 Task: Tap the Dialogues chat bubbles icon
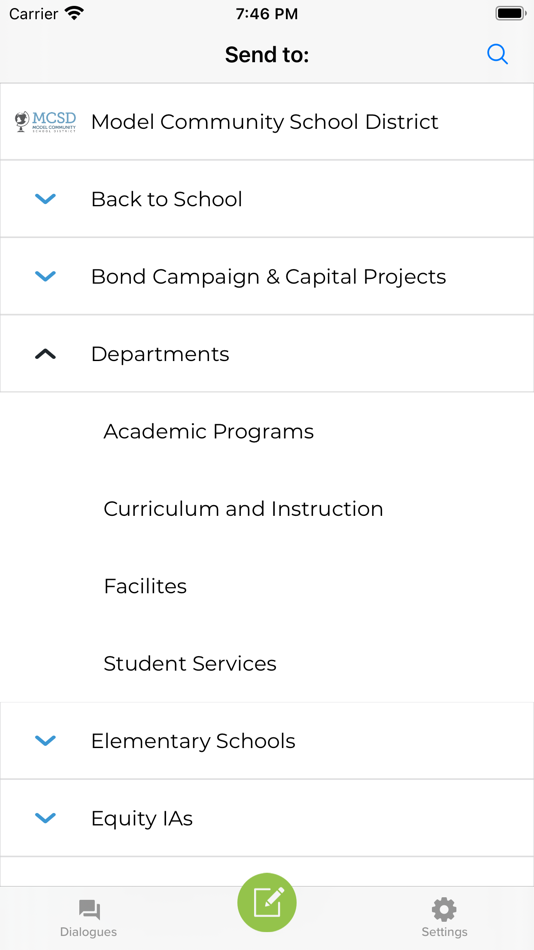(x=89, y=910)
